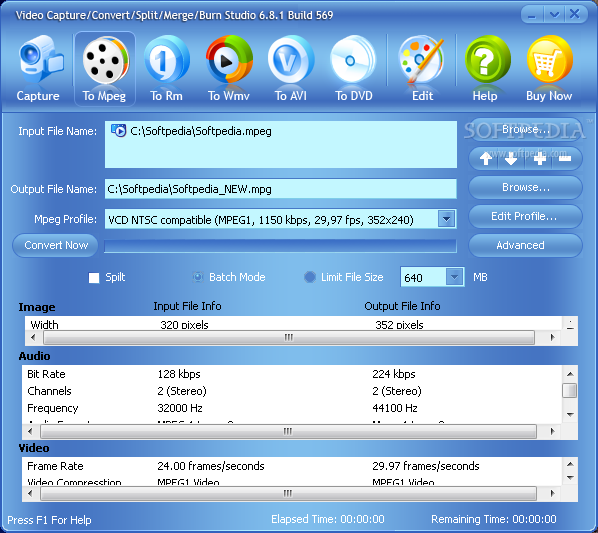The image size is (598, 533).
Task: Click the conversion progress bar
Action: pyautogui.click(x=280, y=246)
